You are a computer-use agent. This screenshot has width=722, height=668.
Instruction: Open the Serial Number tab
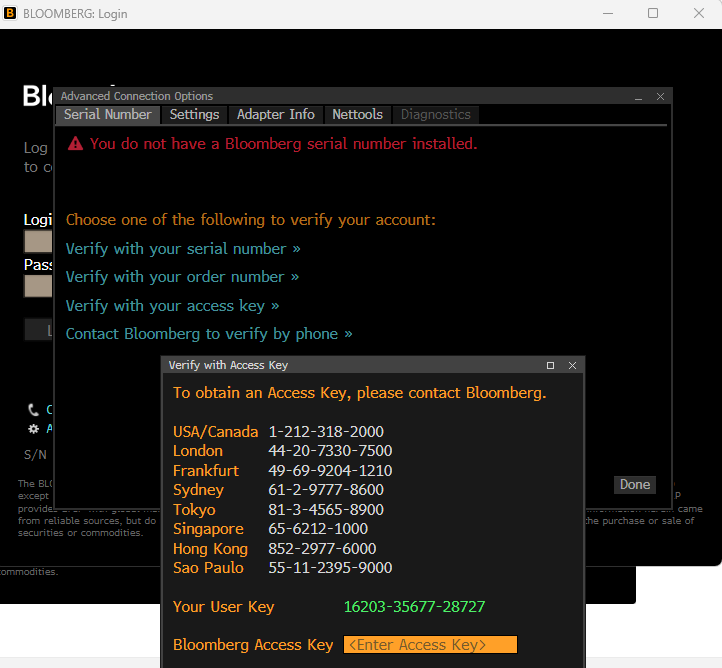click(108, 115)
